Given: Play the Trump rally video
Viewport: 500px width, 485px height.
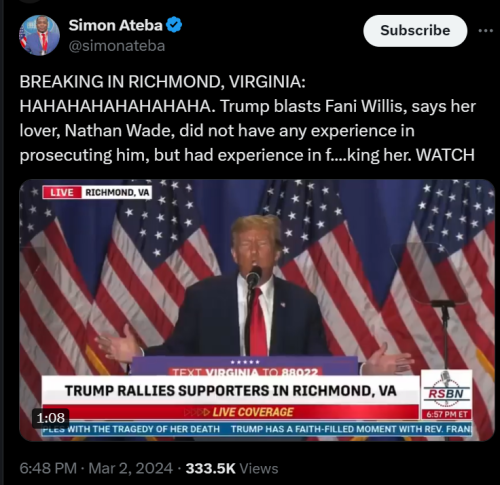Looking at the screenshot, I should (x=257, y=310).
